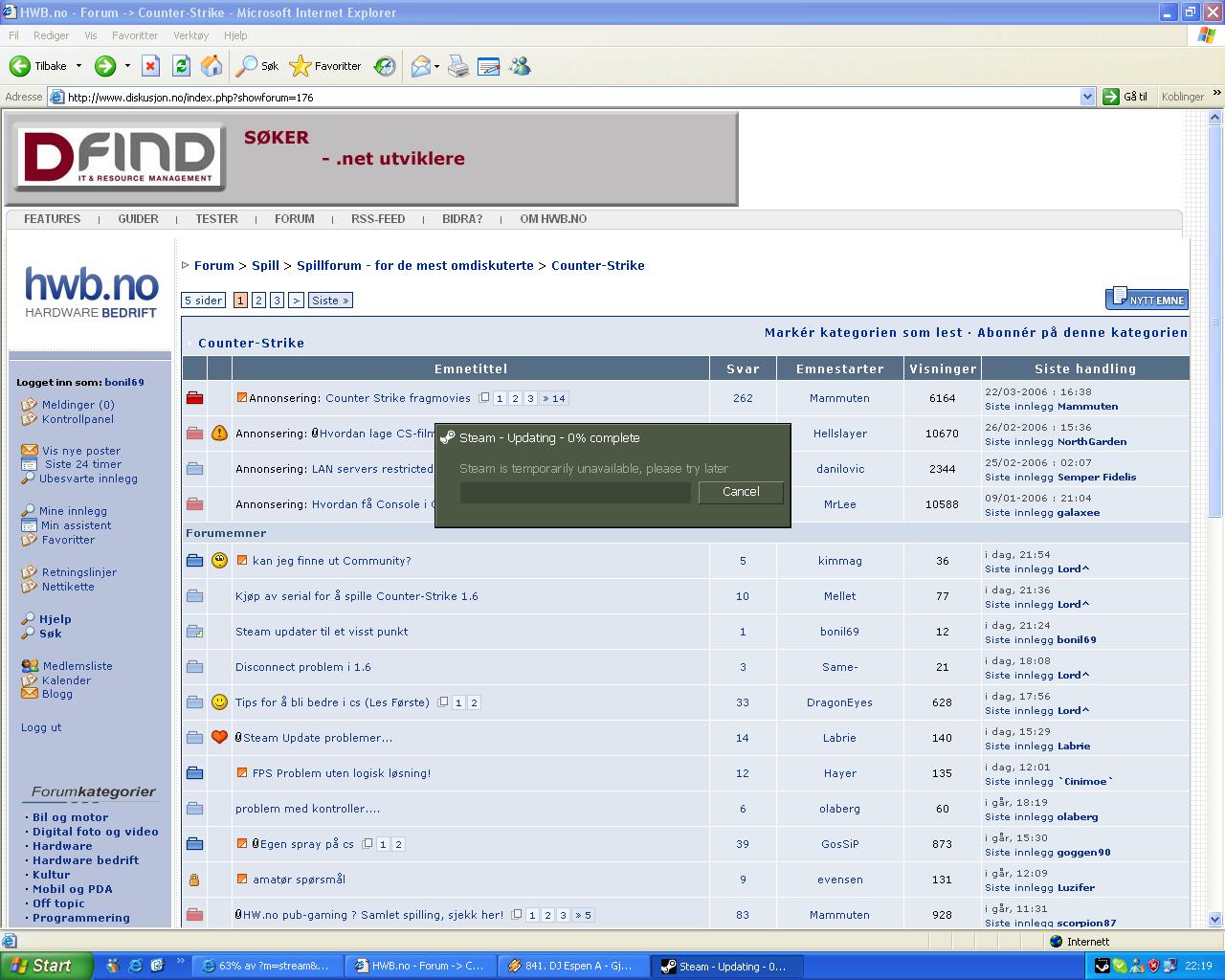Click Internet Explorer quick launch icon
This screenshot has width=1225, height=980.
point(135,966)
